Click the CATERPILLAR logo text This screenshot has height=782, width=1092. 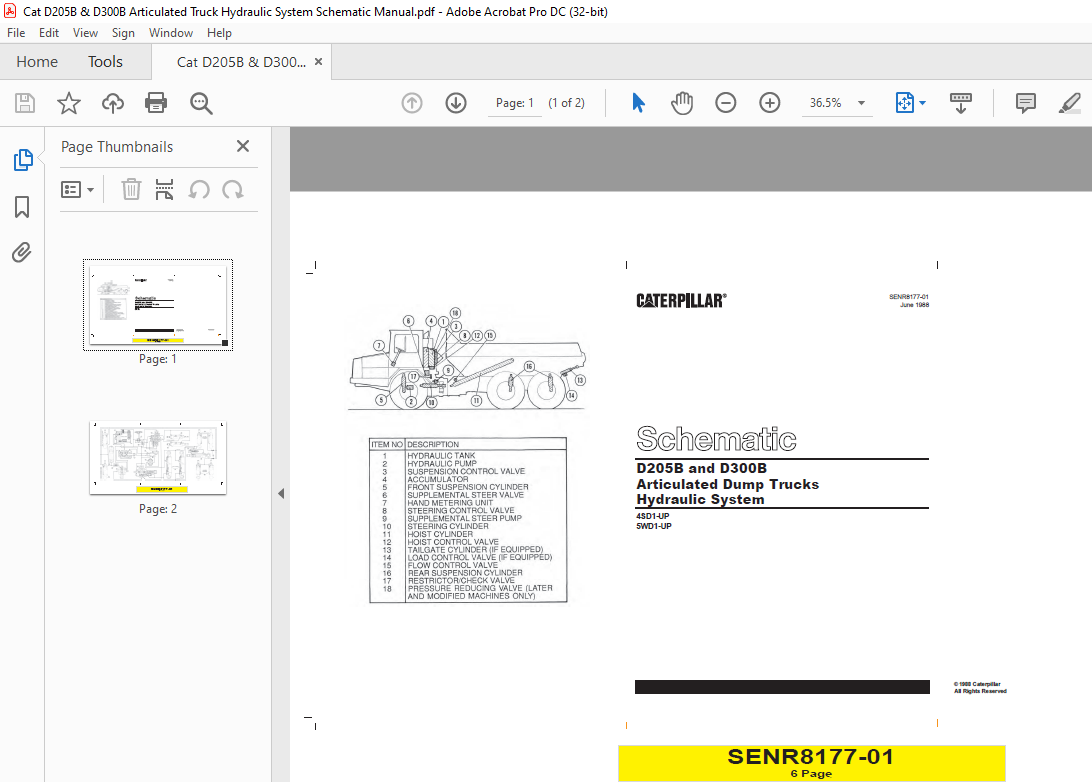pos(681,301)
